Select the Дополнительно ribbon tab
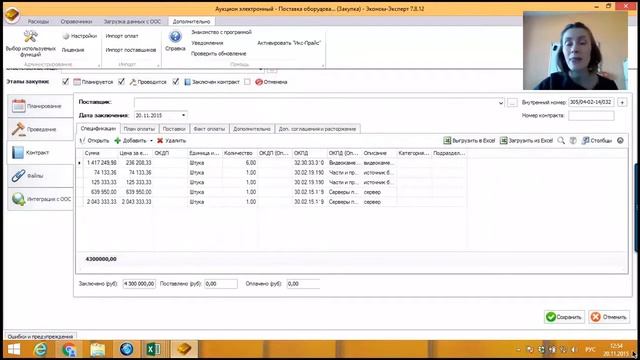Screen dimensions: 640x360 click(x=191, y=22)
